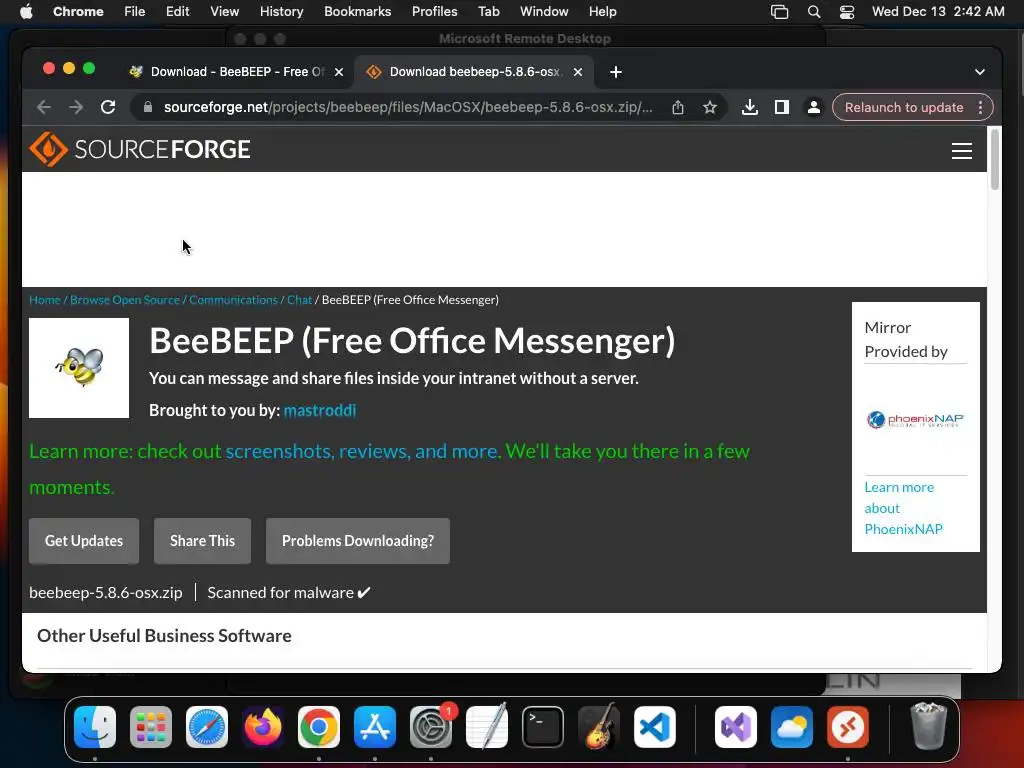Image resolution: width=1024 pixels, height=768 pixels.
Task: Click the SourceForge logo in header
Action: [140, 150]
